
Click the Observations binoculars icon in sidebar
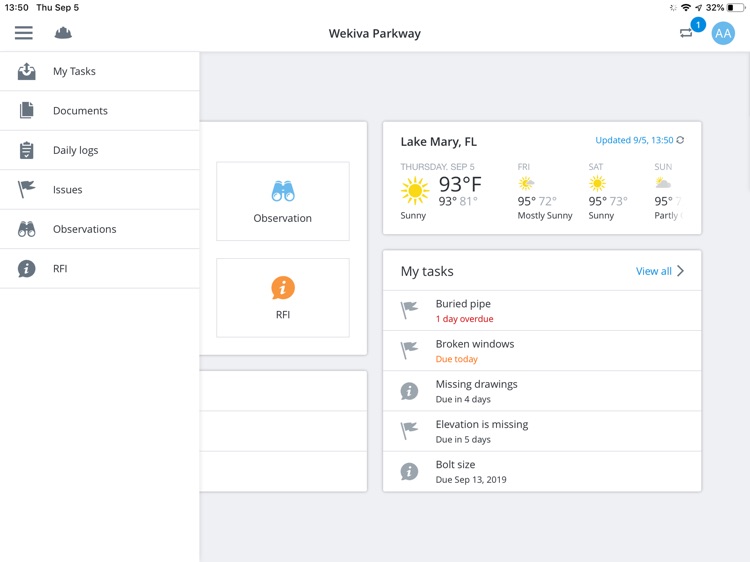click(x=27, y=229)
